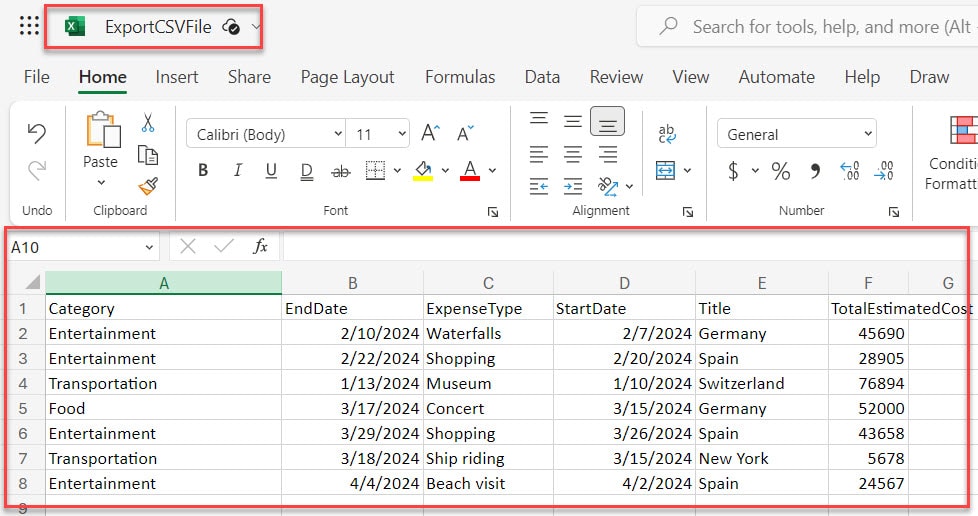Toggle Strikethrough formatting

[x=341, y=171]
